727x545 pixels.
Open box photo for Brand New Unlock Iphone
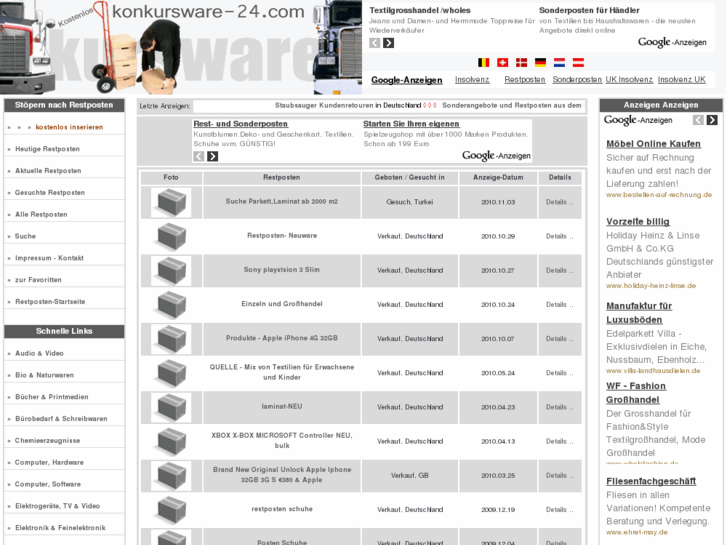click(x=171, y=475)
